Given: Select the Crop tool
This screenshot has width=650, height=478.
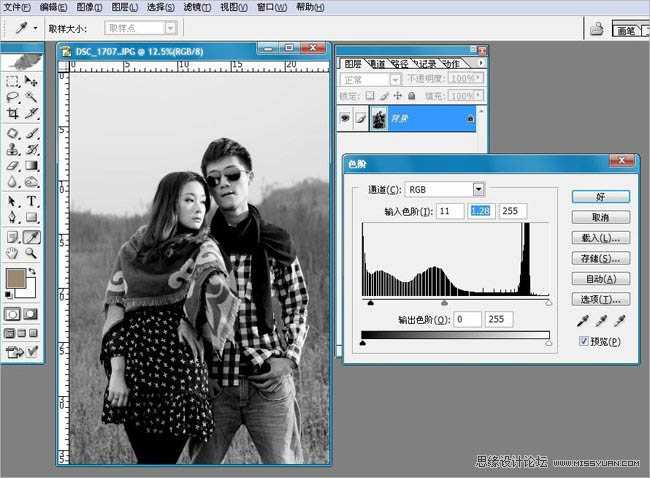Looking at the screenshot, I should point(12,113).
